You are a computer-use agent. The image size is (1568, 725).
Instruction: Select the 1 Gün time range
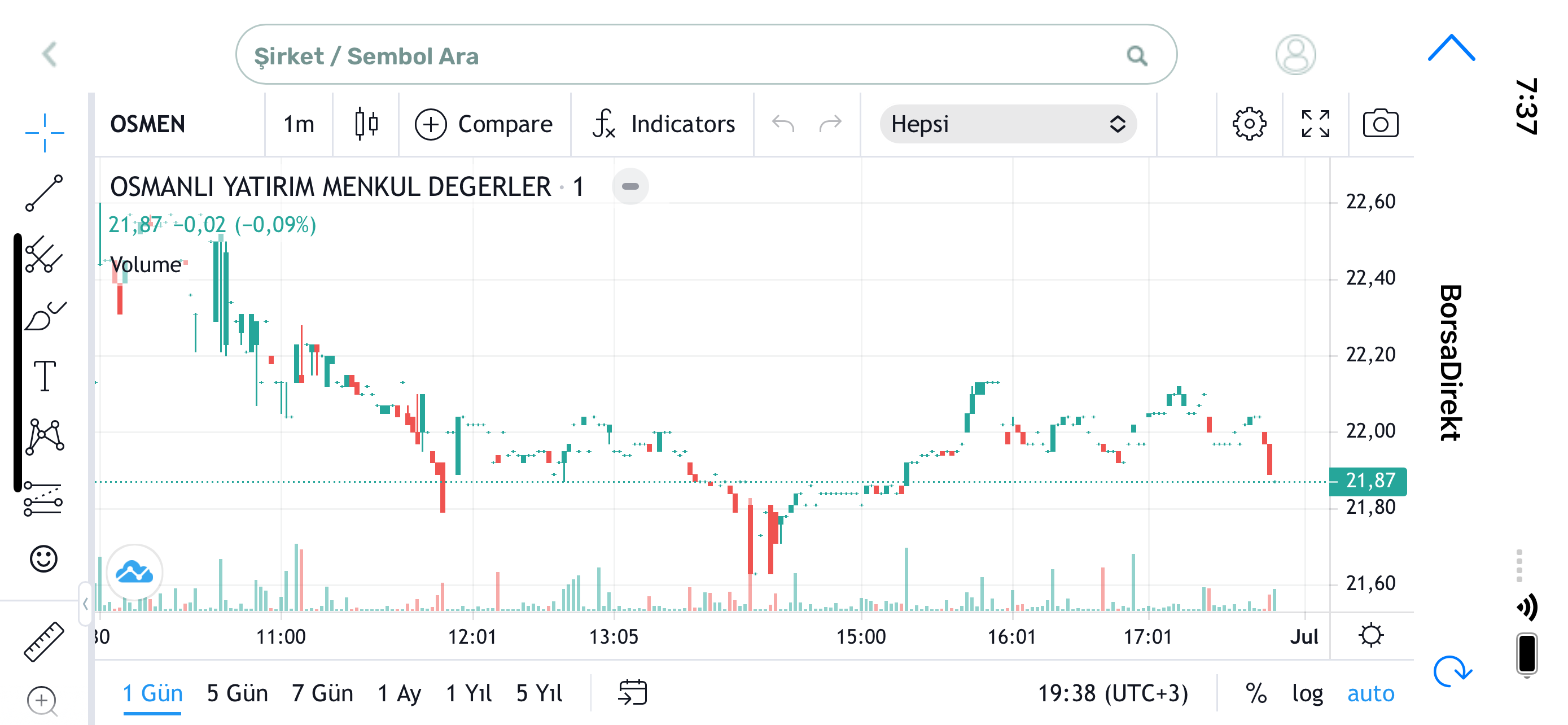click(x=152, y=693)
